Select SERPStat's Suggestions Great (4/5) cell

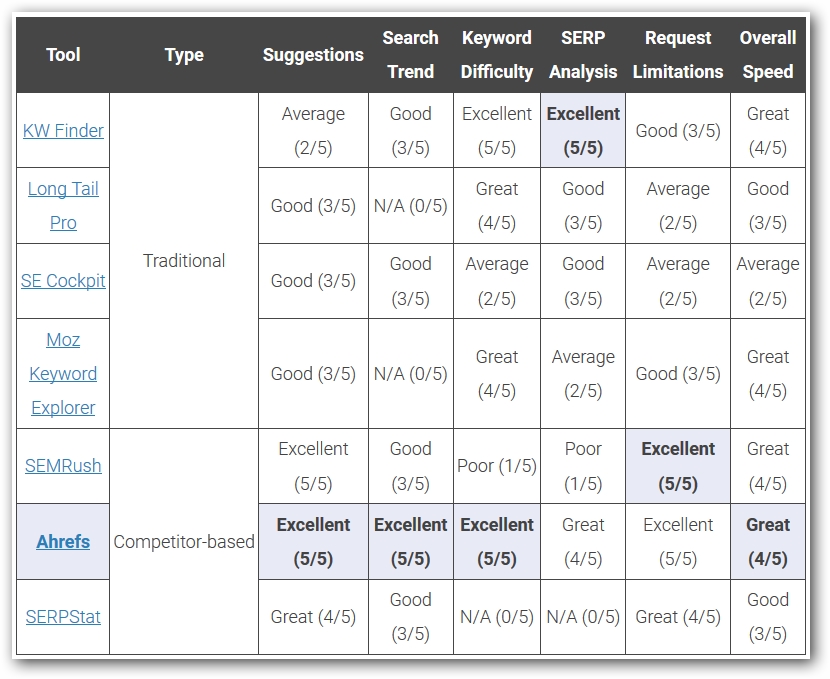tap(313, 617)
